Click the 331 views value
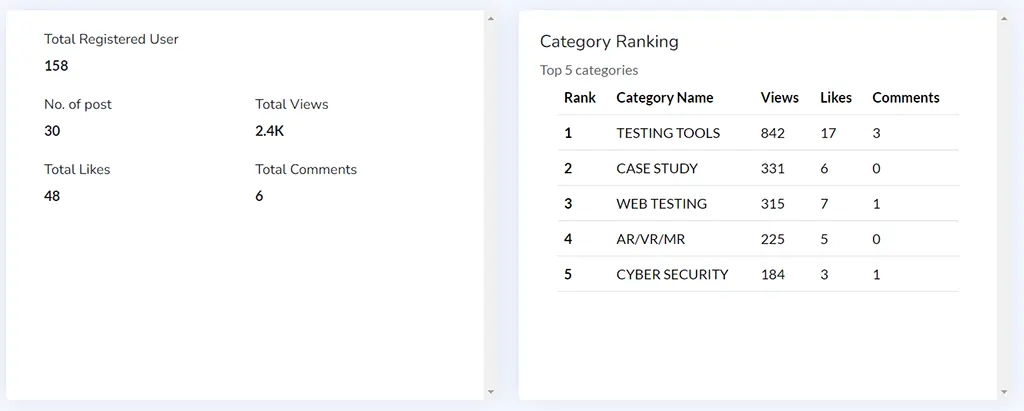This screenshot has height=411, width=1024. tap(773, 168)
